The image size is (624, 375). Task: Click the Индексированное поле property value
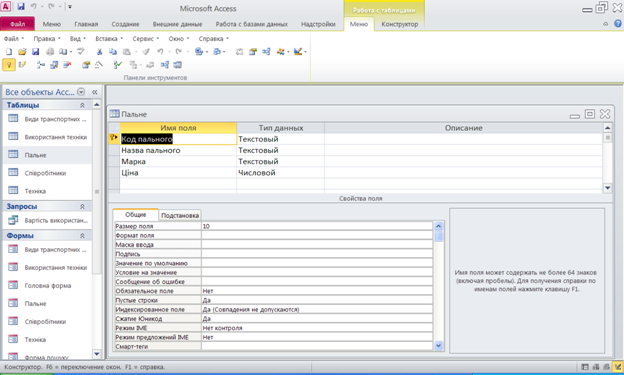point(317,309)
